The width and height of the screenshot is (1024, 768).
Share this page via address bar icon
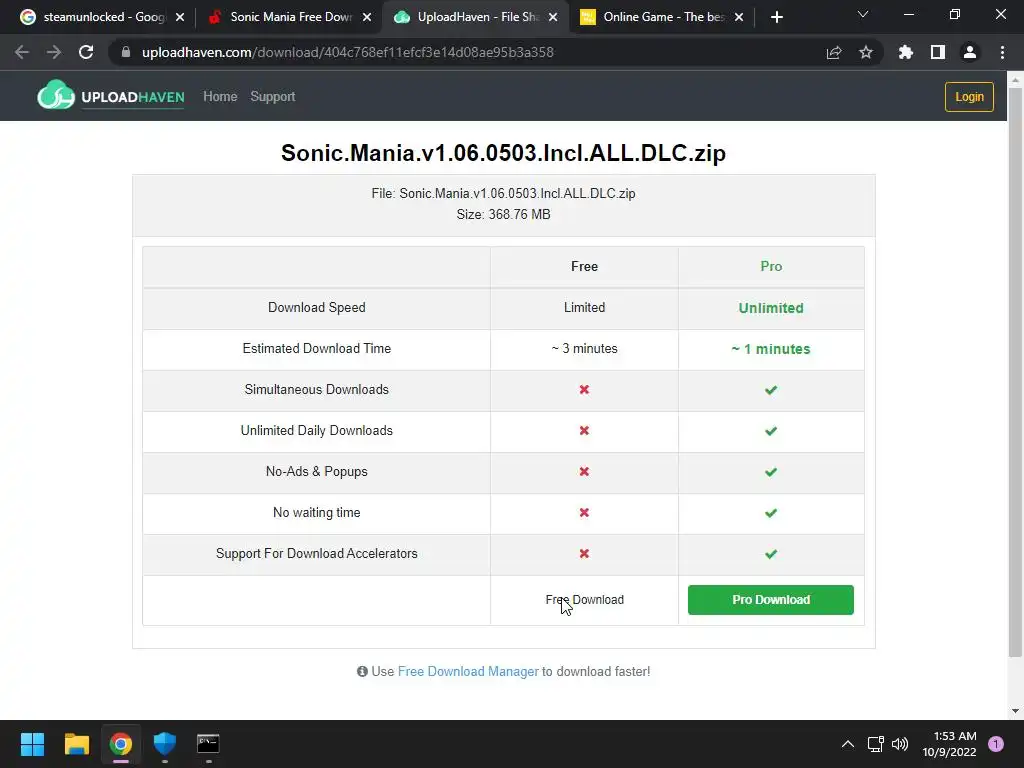click(x=834, y=52)
